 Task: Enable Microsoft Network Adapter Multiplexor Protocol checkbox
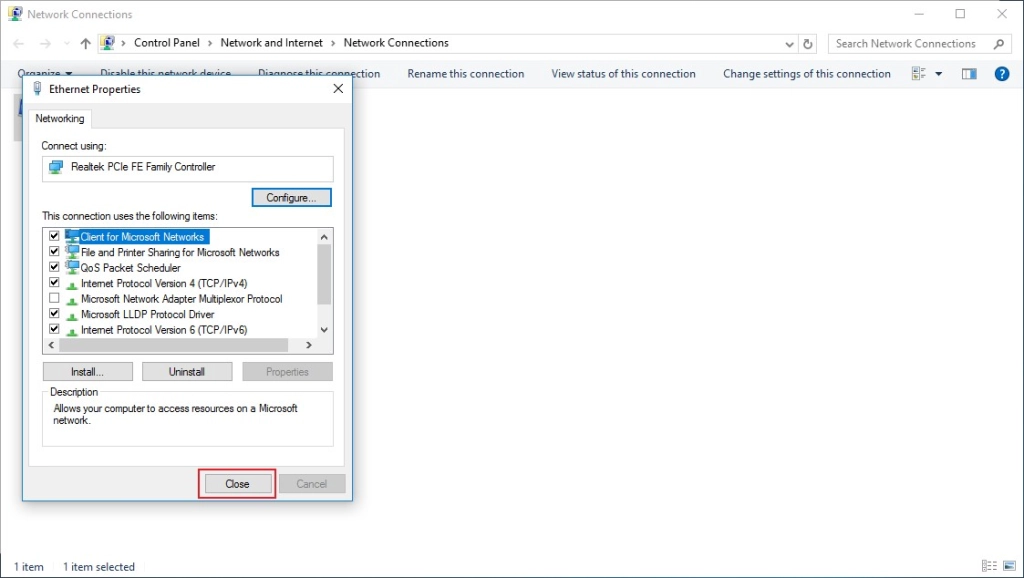click(54, 299)
